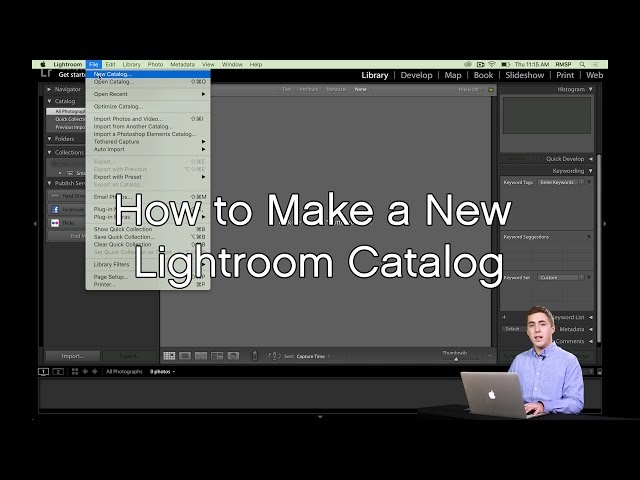Collapse the Histogram panel
640x480 pixels.
[x=590, y=89]
